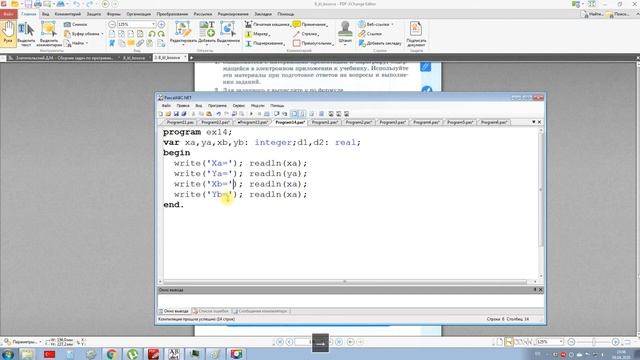The image size is (640, 360).
Task: Rotate view clockwise
Action: point(161,34)
